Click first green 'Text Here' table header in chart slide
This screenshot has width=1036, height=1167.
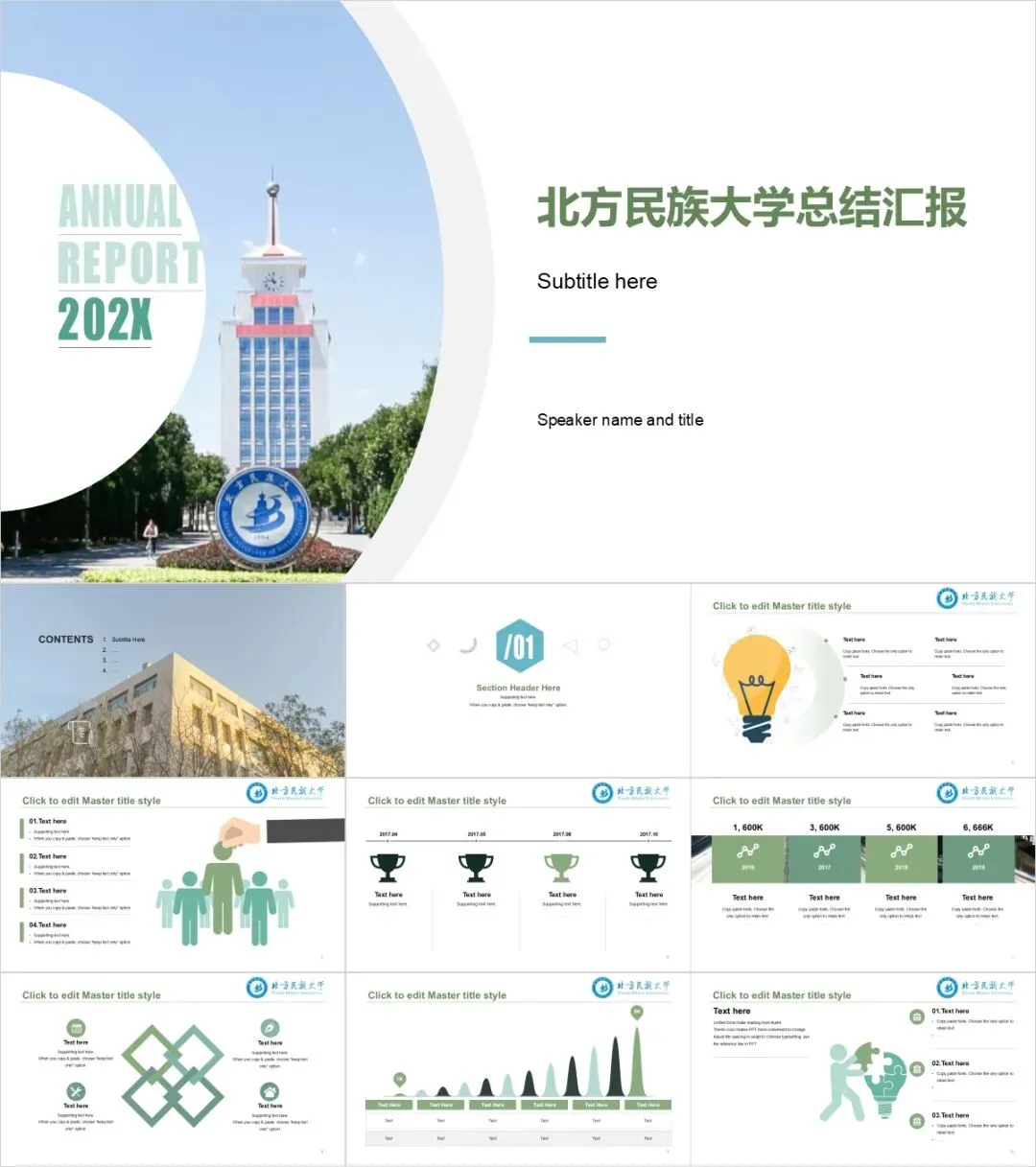coord(389,1105)
